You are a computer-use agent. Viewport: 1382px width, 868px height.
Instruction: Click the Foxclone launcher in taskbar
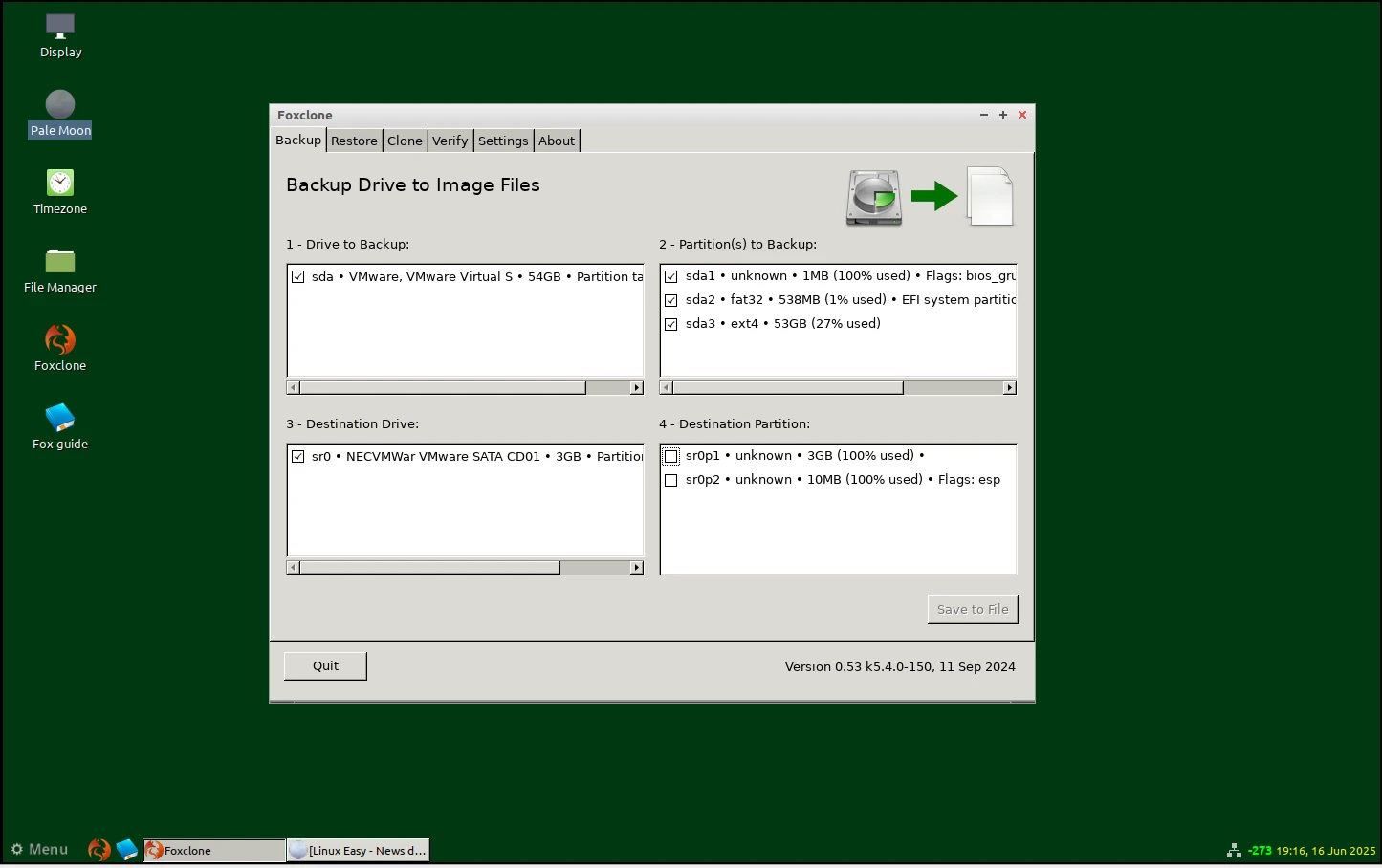(99, 850)
